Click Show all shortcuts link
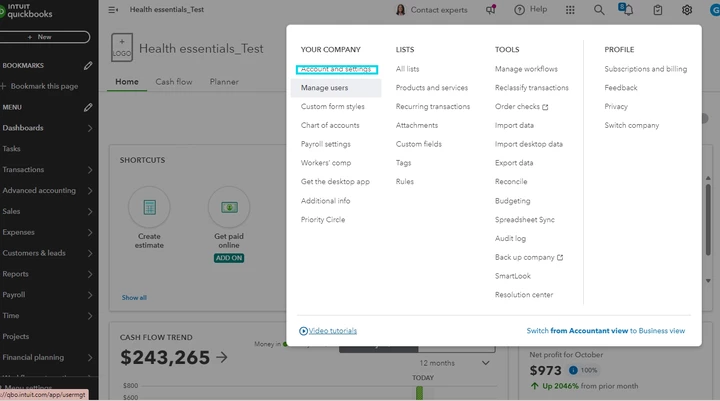This screenshot has width=720, height=401. point(134,298)
